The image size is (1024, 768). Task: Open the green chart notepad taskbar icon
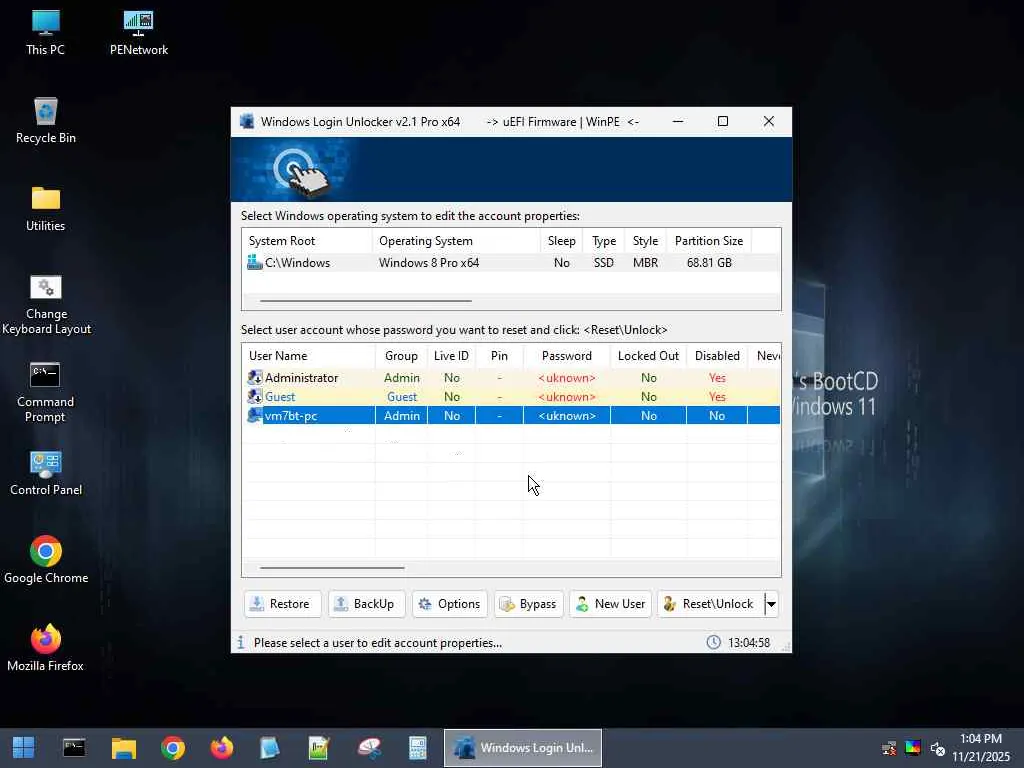pyautogui.click(x=319, y=748)
